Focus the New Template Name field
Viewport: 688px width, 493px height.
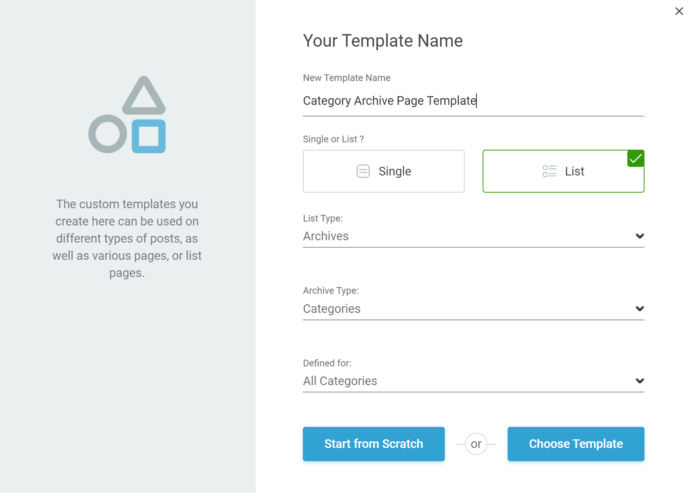(473, 101)
